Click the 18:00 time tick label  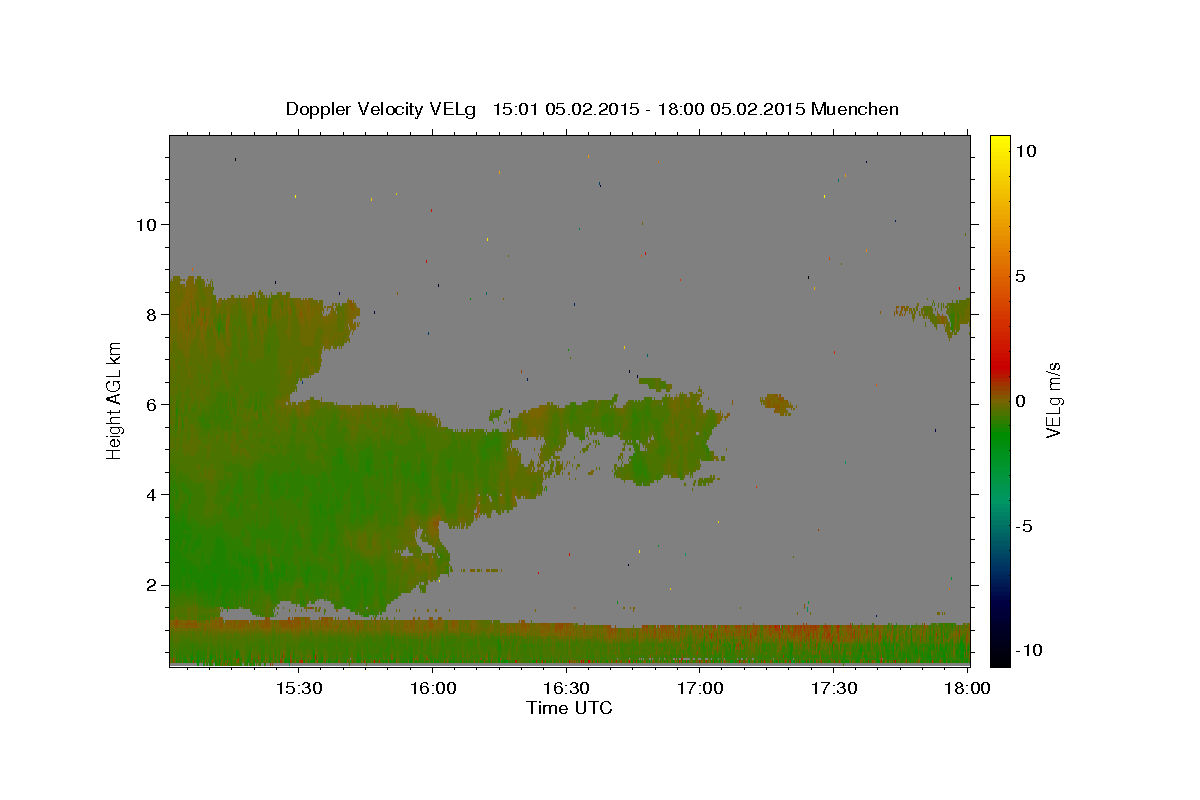tap(967, 688)
